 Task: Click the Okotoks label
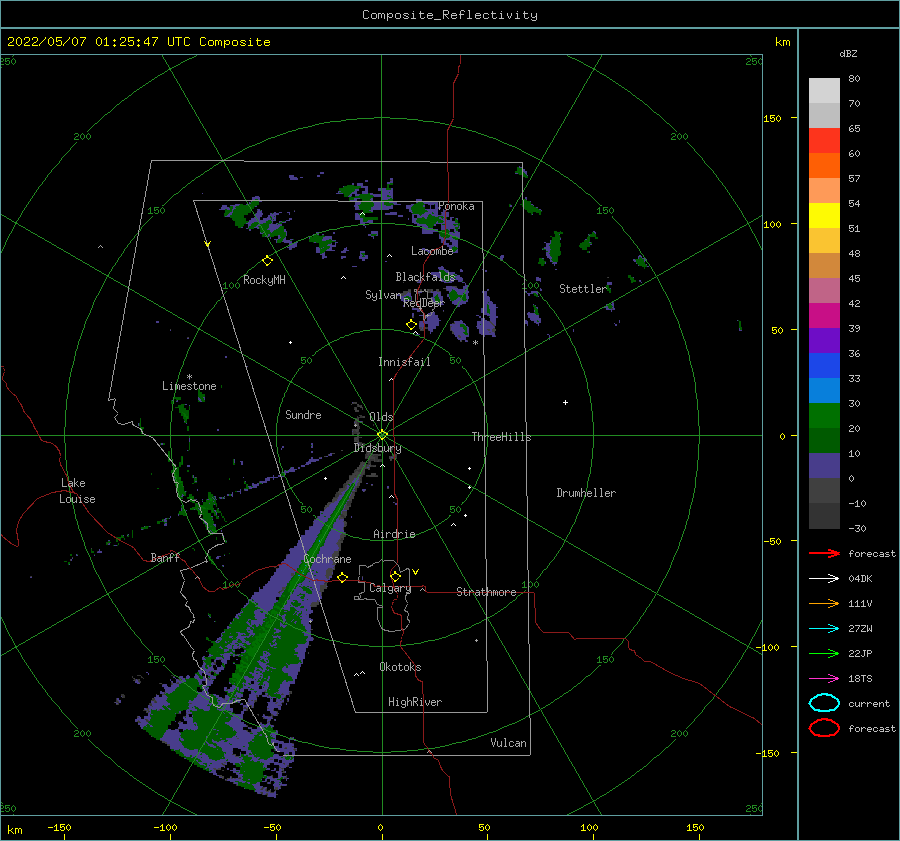tap(400, 667)
